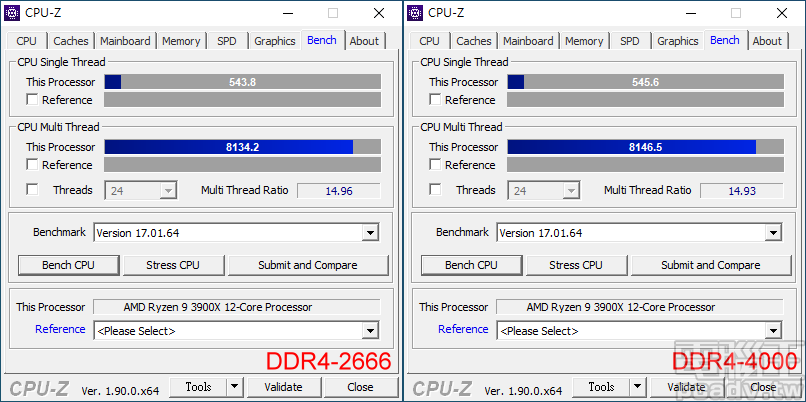806x402 pixels.
Task: Switch to CPU tab in left window
Action: pyautogui.click(x=27, y=41)
